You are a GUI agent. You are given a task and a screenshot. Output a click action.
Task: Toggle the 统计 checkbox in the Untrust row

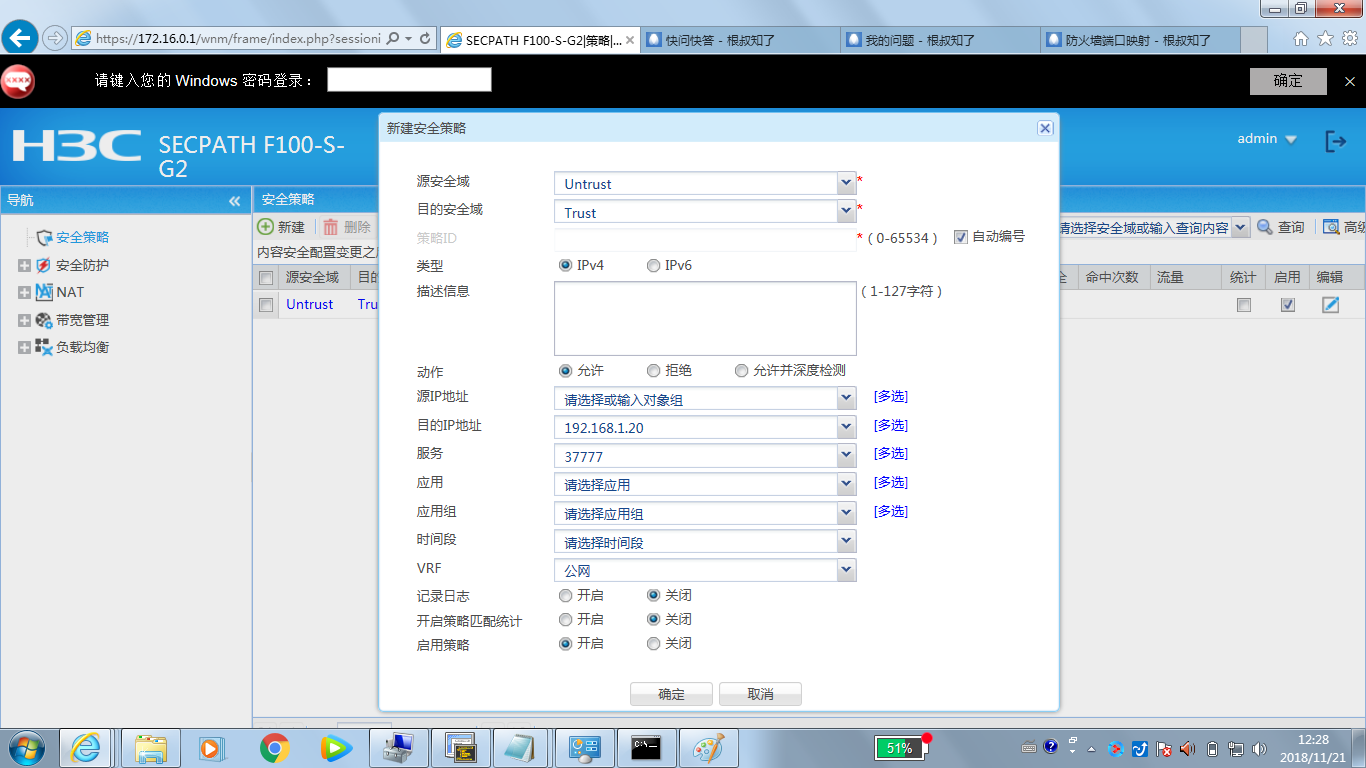point(1244,305)
